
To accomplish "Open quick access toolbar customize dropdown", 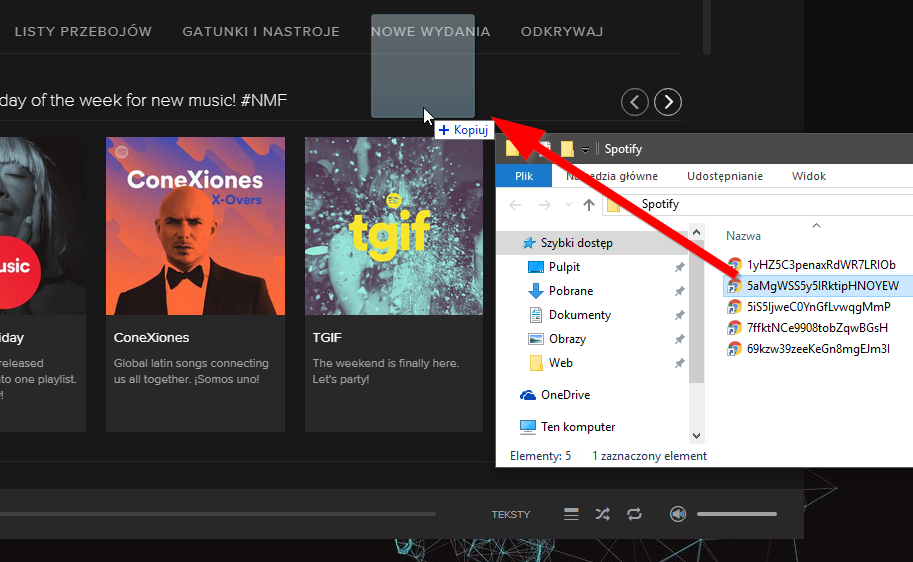I will [x=585, y=150].
